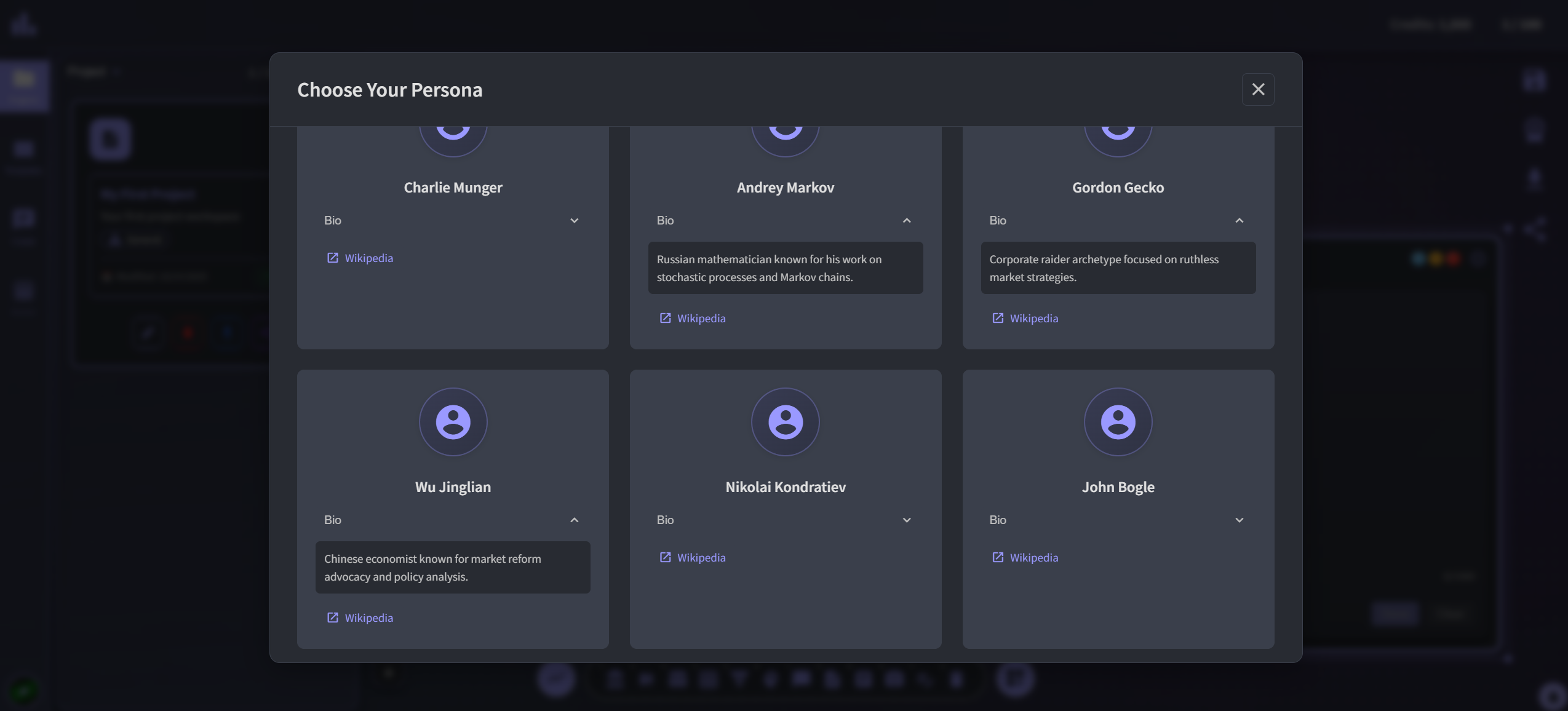
Task: Collapse Gordon Gecko's Bio chevron
Action: 1239,220
